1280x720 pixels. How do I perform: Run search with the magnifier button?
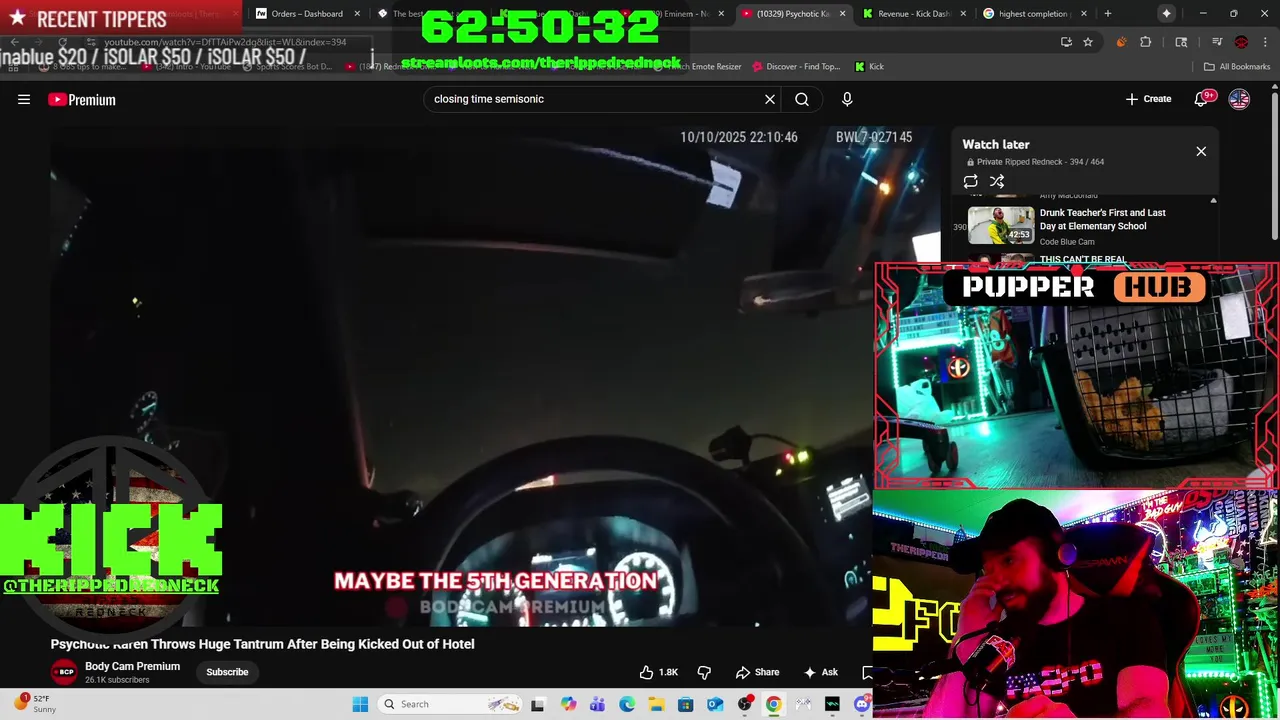802,99
